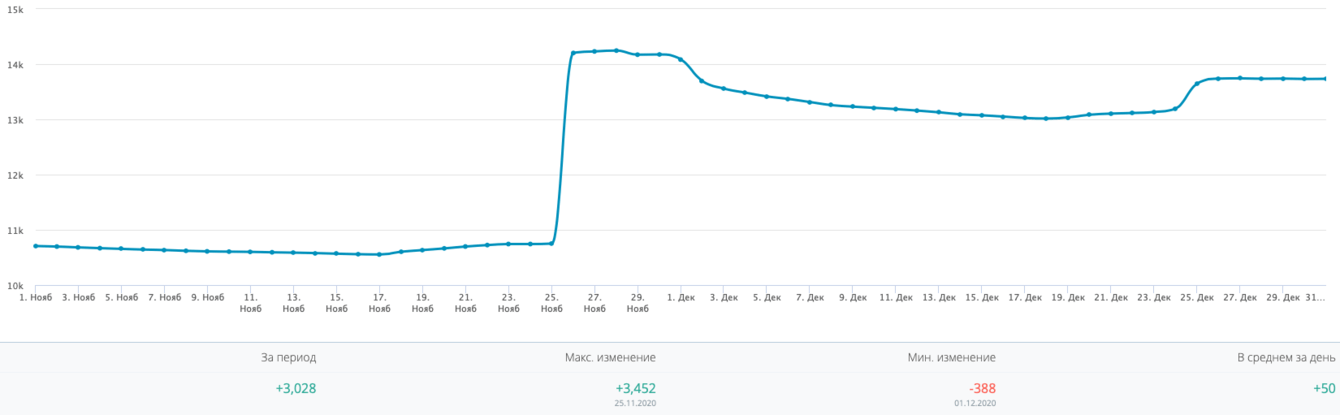The height and width of the screenshot is (415, 1340).
Task: Click the В среднем за день value +50
Action: pyautogui.click(x=1324, y=388)
